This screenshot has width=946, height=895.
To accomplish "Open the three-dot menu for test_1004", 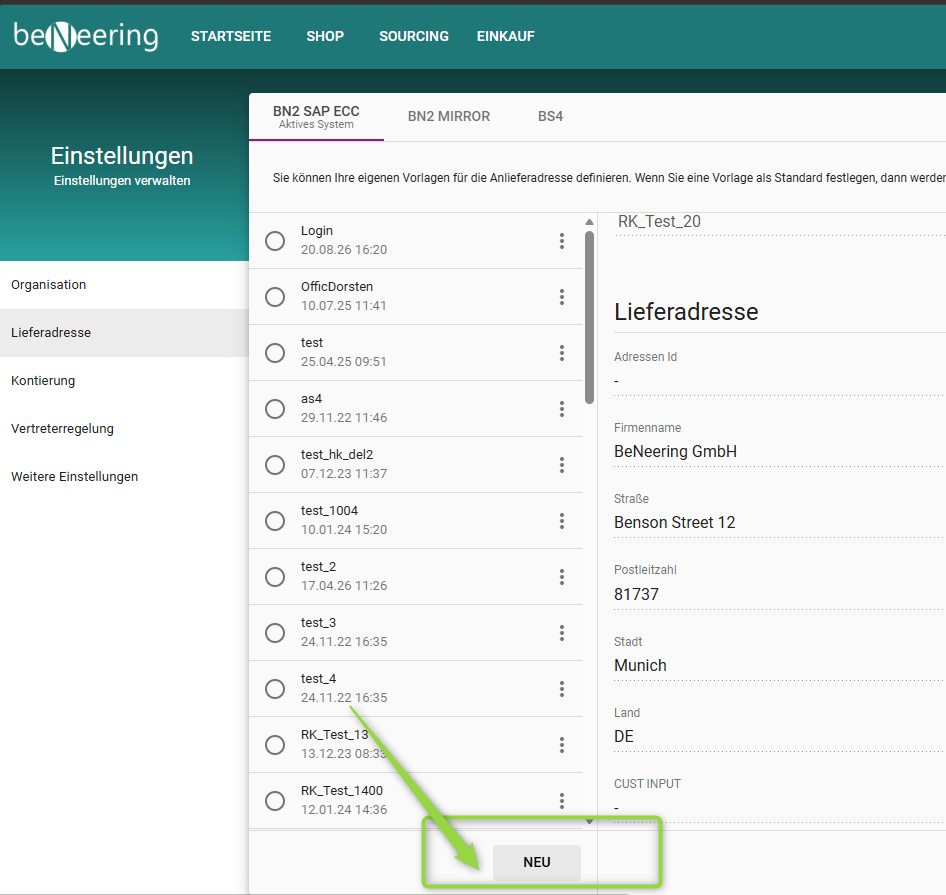I will pyautogui.click(x=562, y=521).
